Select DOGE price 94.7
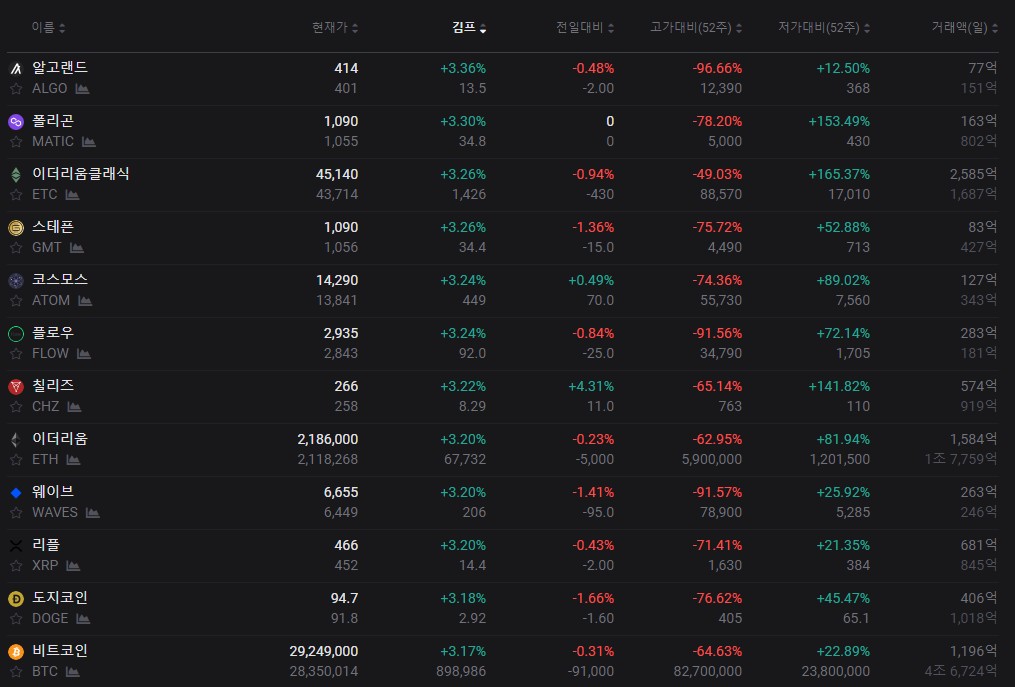The image size is (1015, 687). 344,599
